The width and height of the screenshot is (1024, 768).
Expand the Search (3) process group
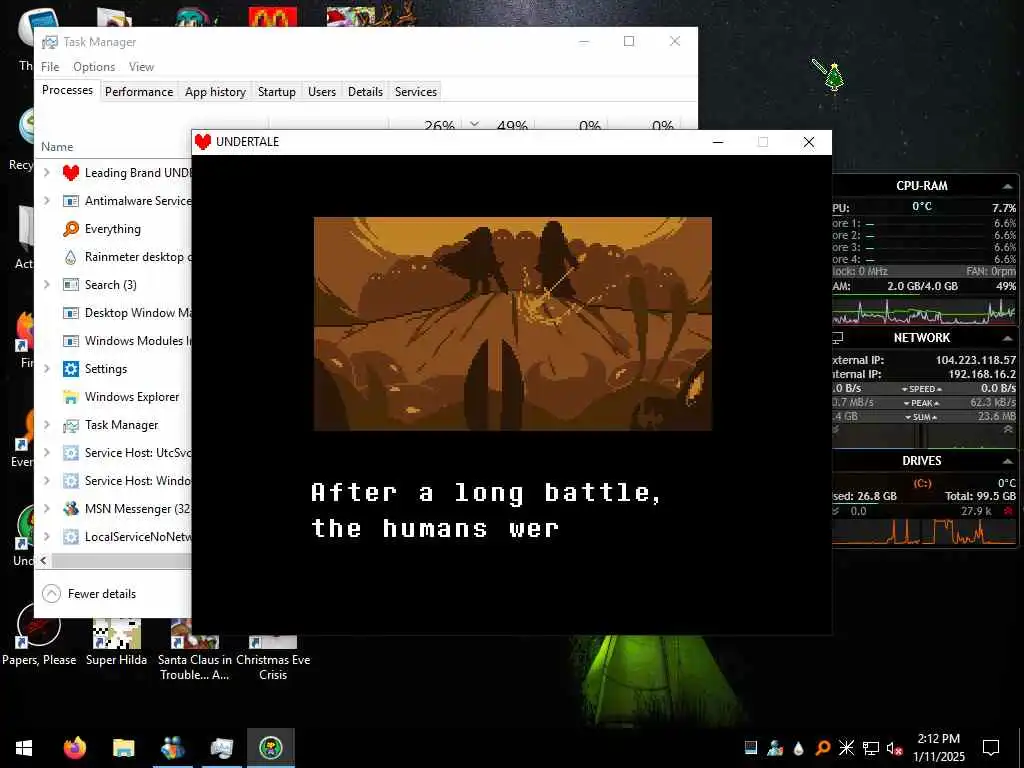coord(47,284)
